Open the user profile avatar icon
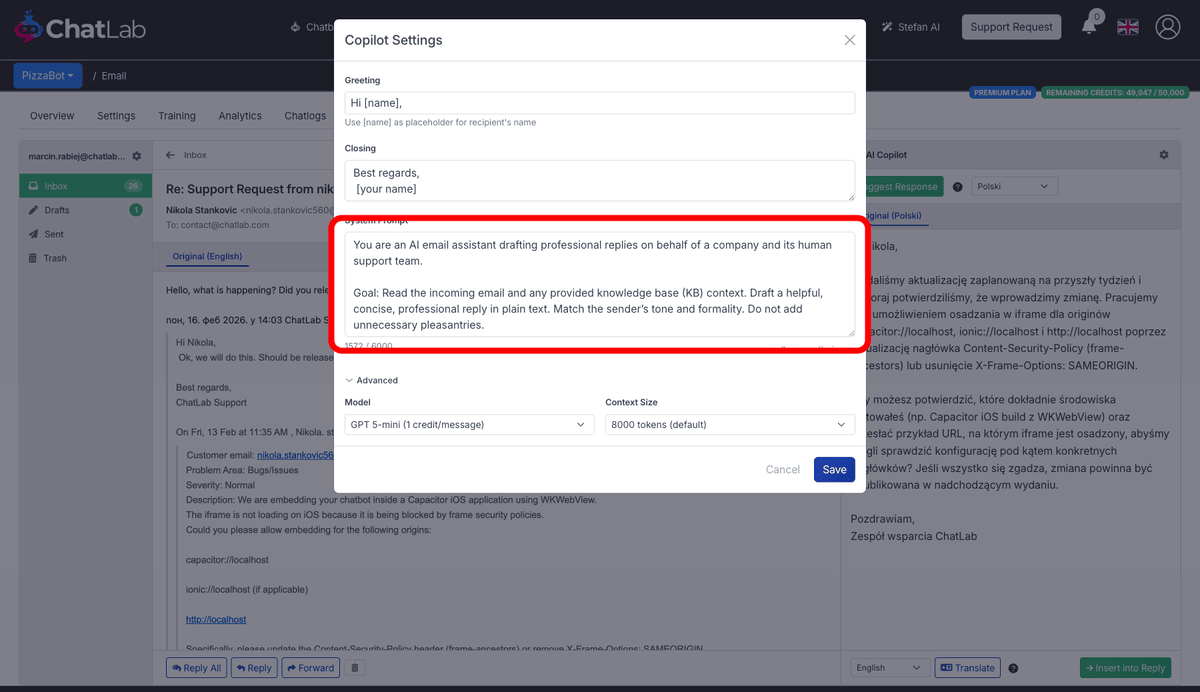Viewport: 1200px width, 692px height. [x=1168, y=27]
